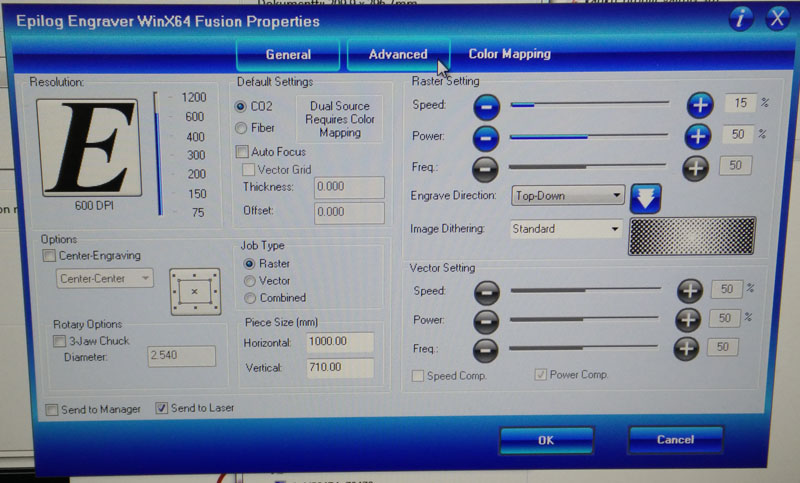Increase Raster Speed with plus button
800x483 pixels.
(x=700, y=105)
